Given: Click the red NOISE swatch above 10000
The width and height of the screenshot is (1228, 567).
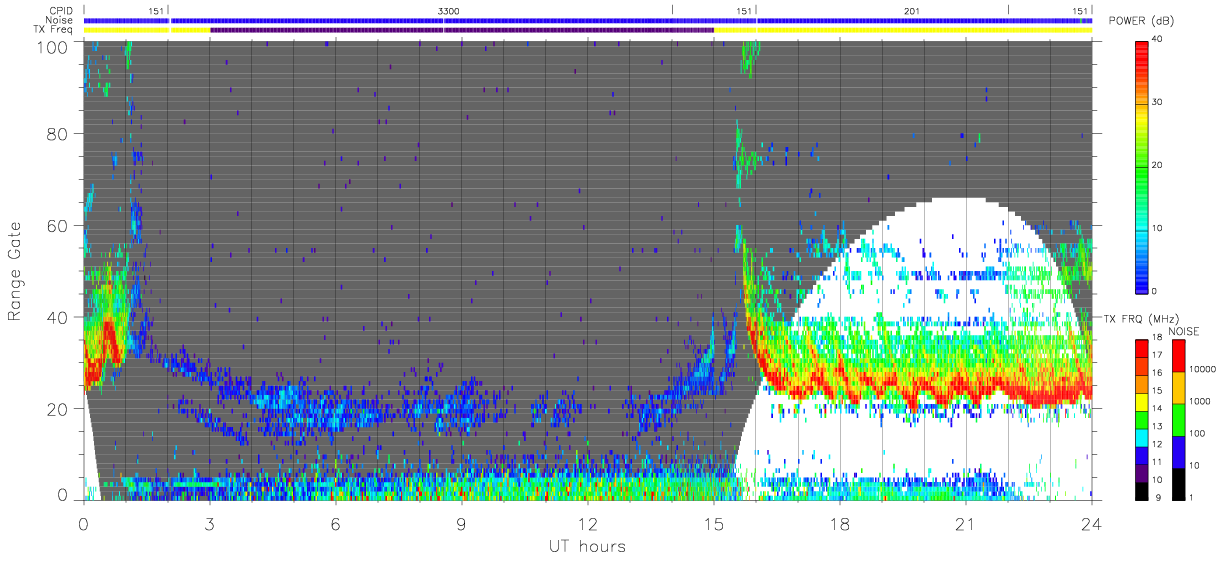Looking at the screenshot, I should tap(1179, 355).
